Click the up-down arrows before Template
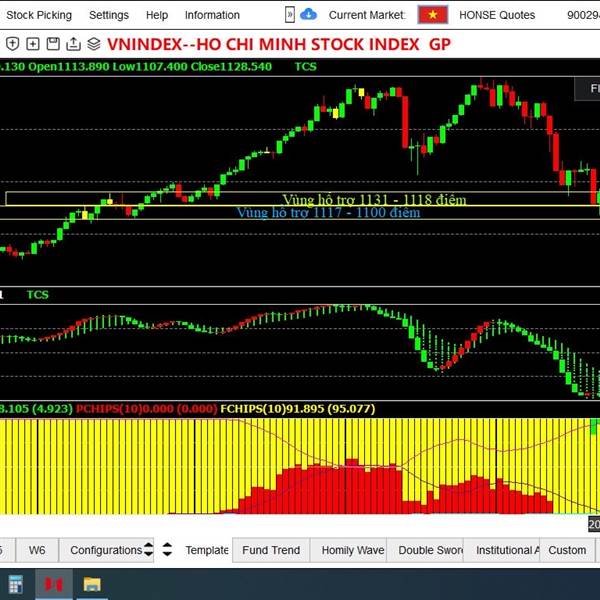600x600 pixels. click(167, 550)
